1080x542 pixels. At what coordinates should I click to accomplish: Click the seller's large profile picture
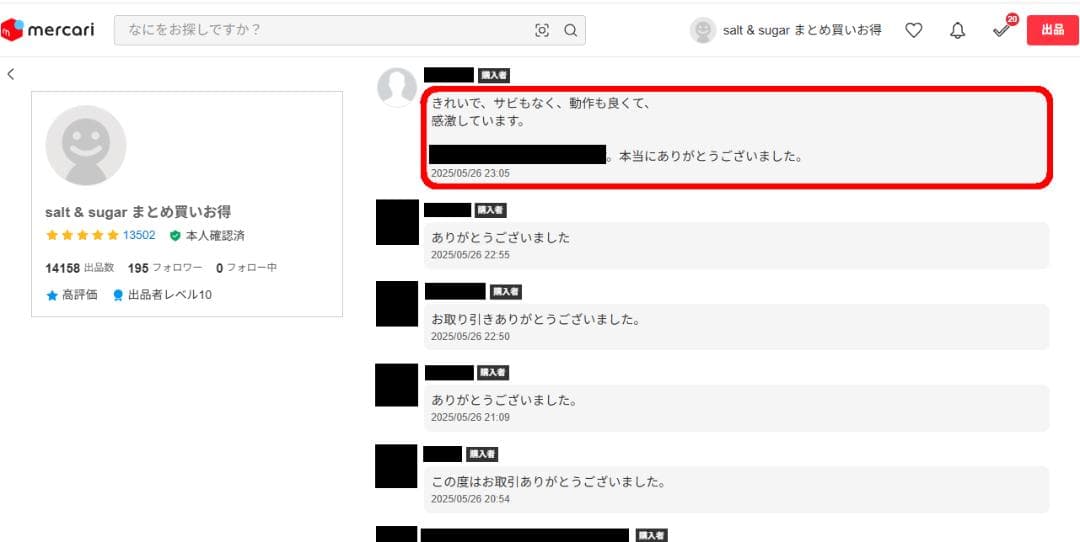(x=86, y=145)
